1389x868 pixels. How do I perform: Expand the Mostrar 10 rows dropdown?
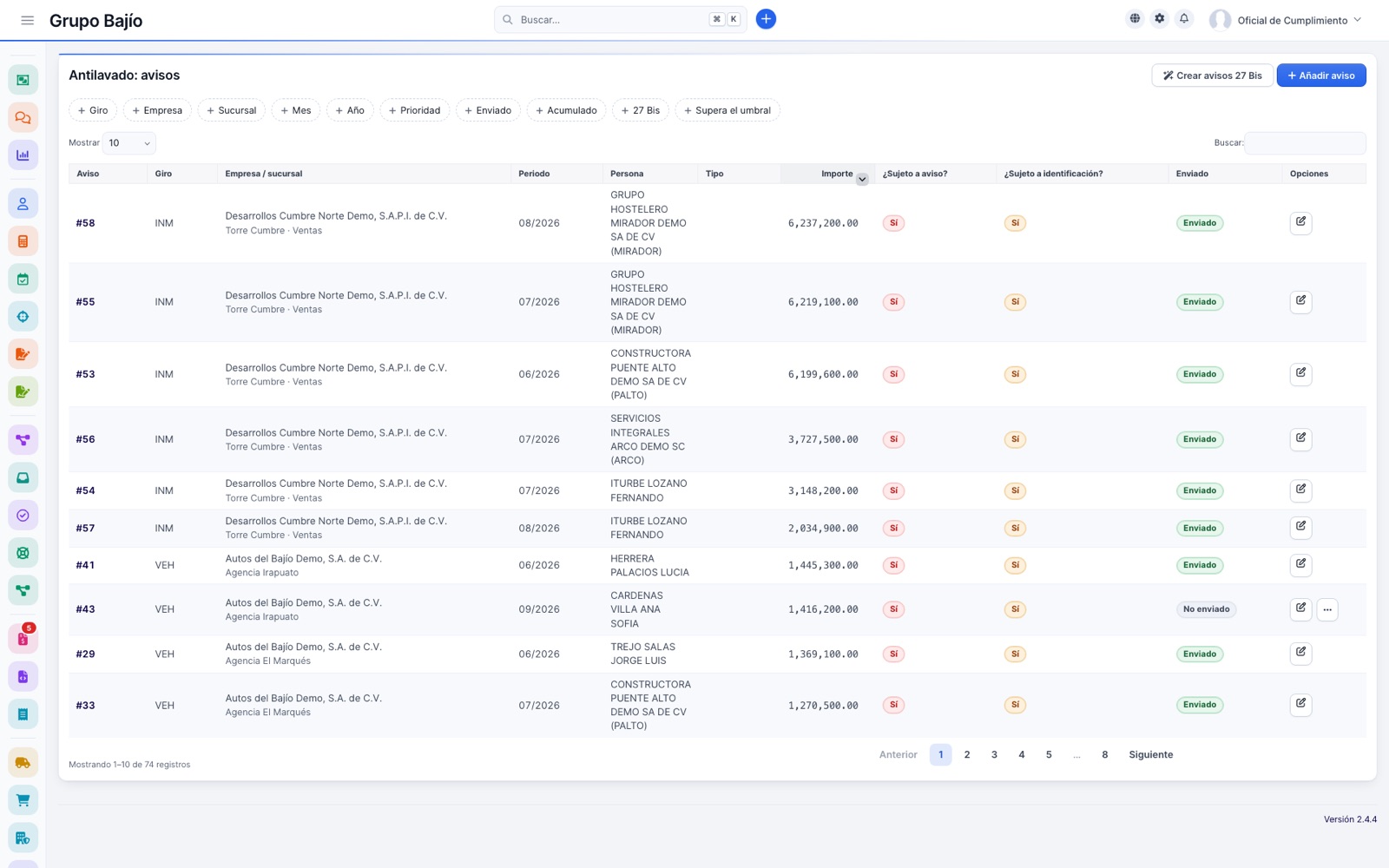129,143
